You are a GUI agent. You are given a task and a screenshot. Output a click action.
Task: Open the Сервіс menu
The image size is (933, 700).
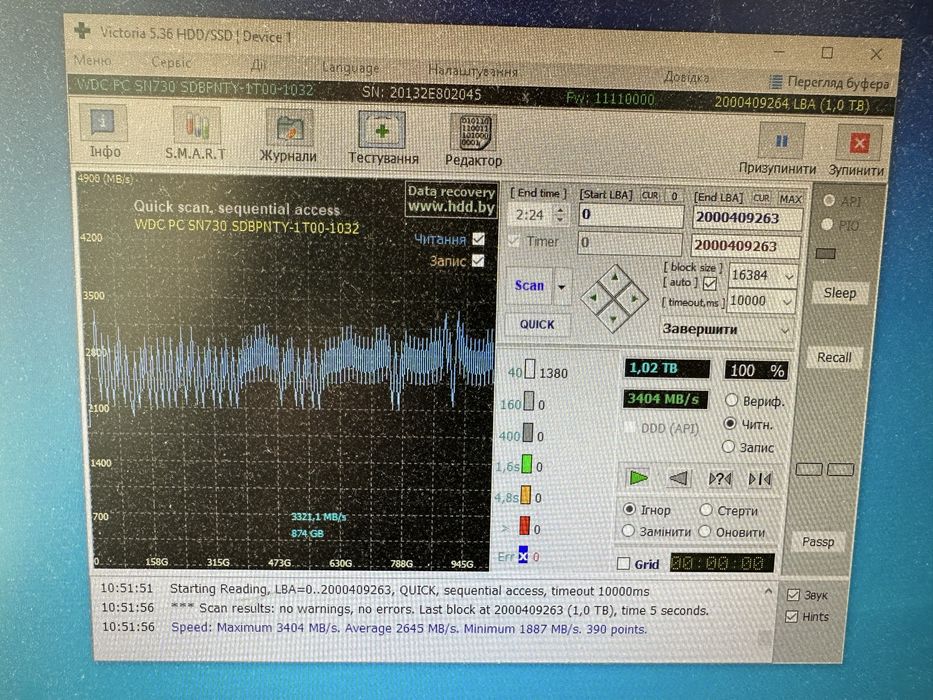(x=171, y=62)
